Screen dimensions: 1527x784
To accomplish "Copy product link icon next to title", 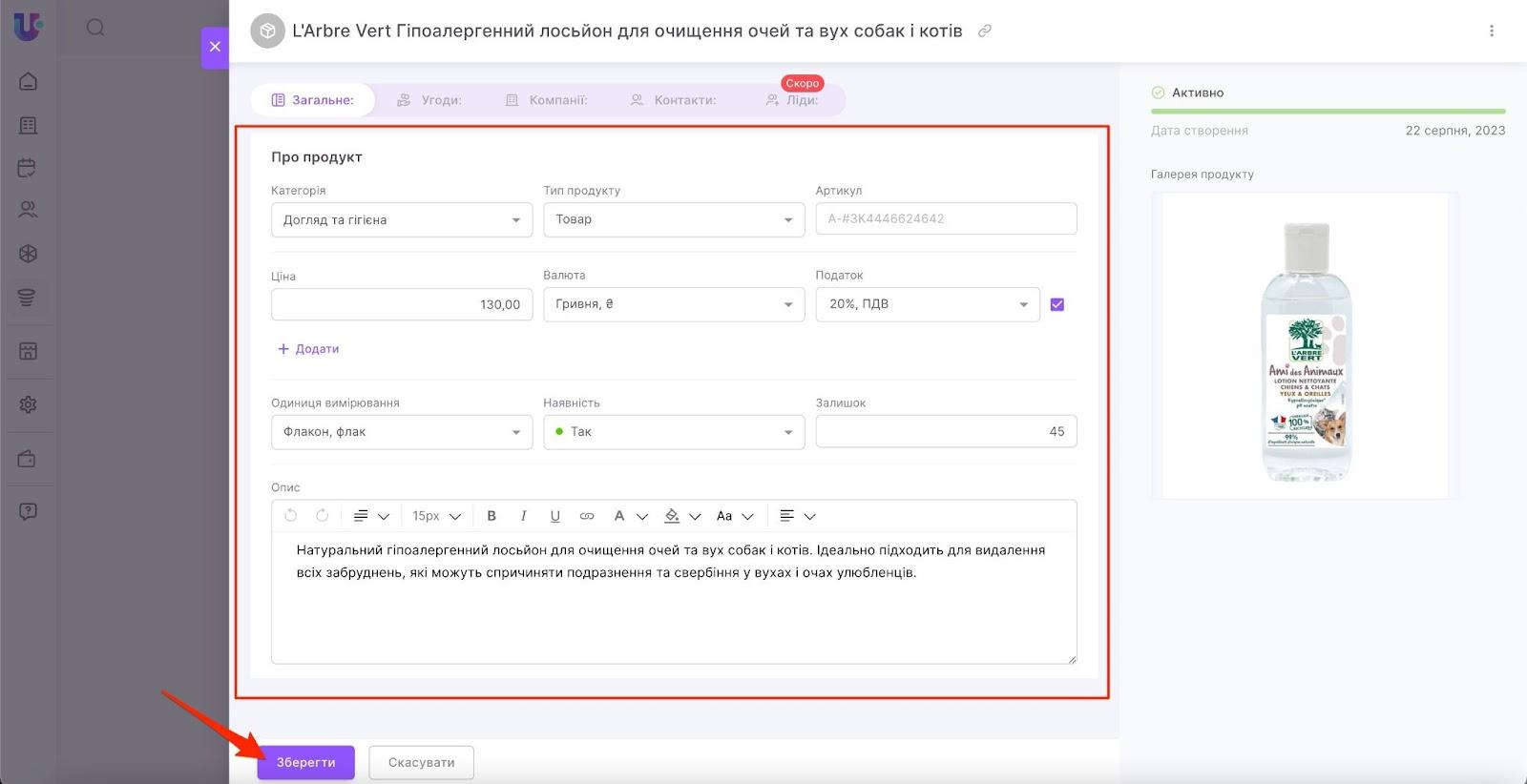I will (985, 31).
